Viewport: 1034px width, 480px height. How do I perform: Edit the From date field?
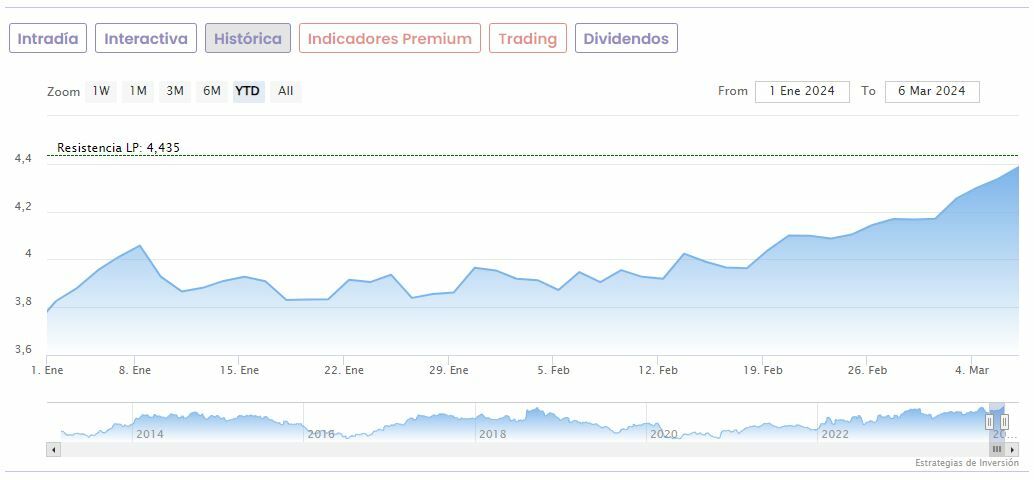click(x=802, y=91)
